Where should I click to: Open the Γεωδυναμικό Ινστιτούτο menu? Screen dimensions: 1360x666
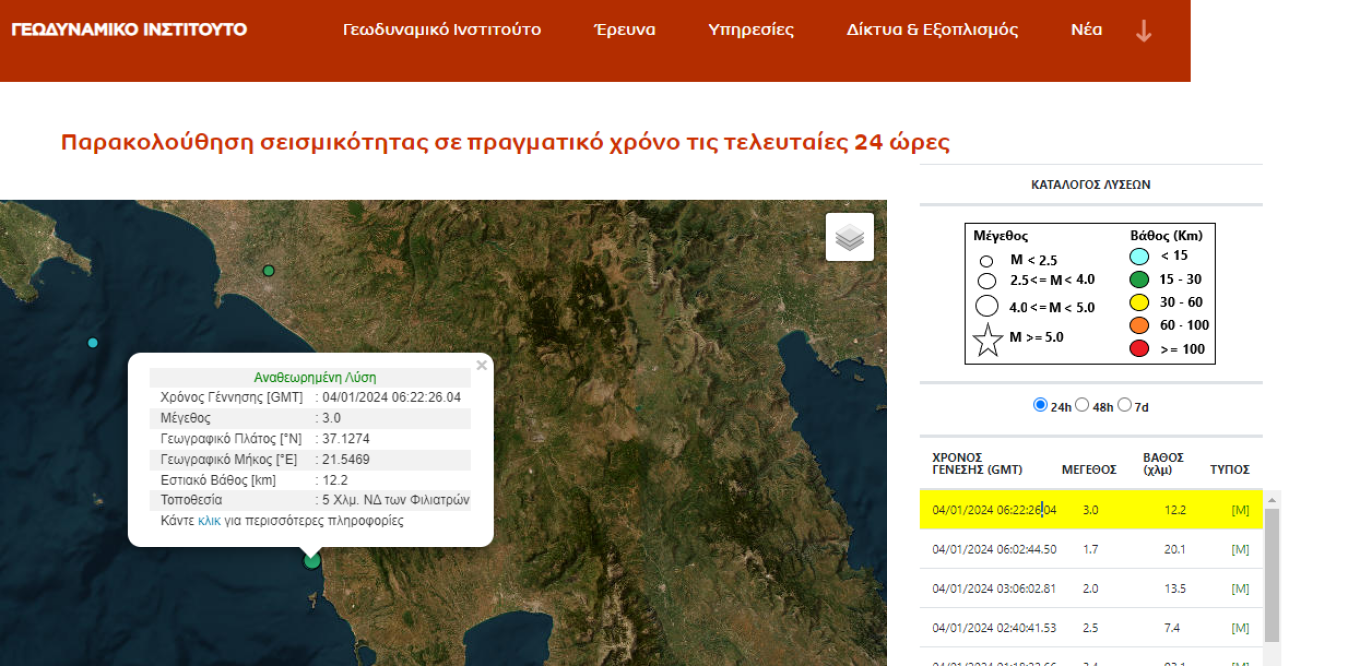click(x=441, y=30)
